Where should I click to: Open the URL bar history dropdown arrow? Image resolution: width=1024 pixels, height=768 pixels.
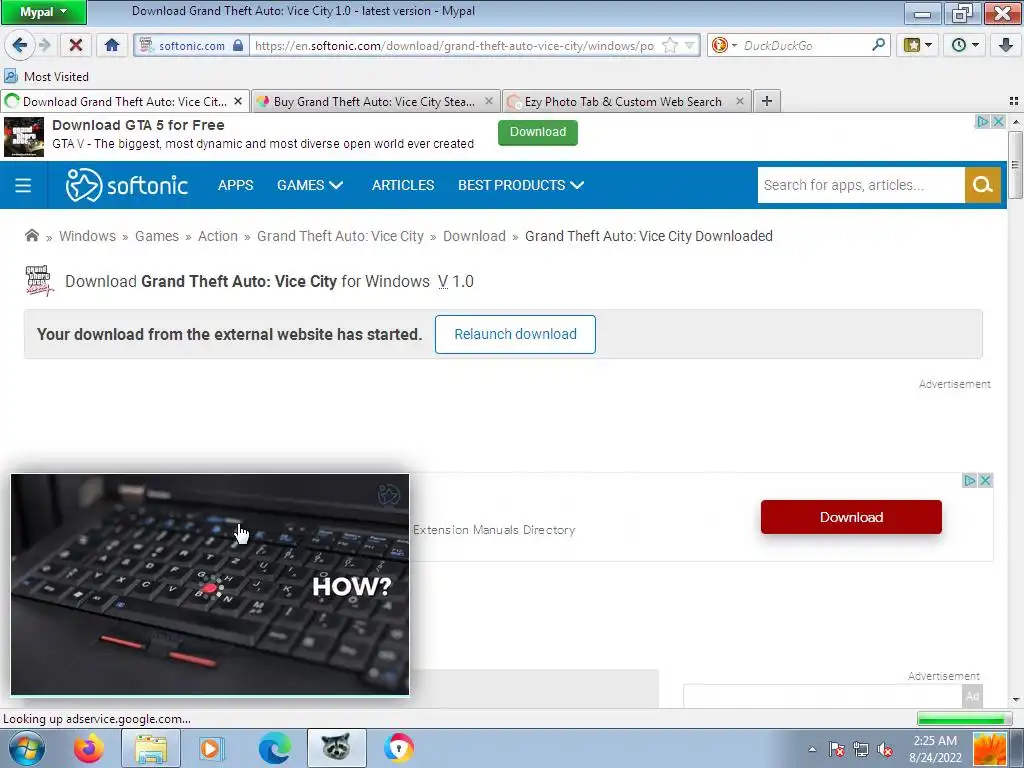pos(690,46)
